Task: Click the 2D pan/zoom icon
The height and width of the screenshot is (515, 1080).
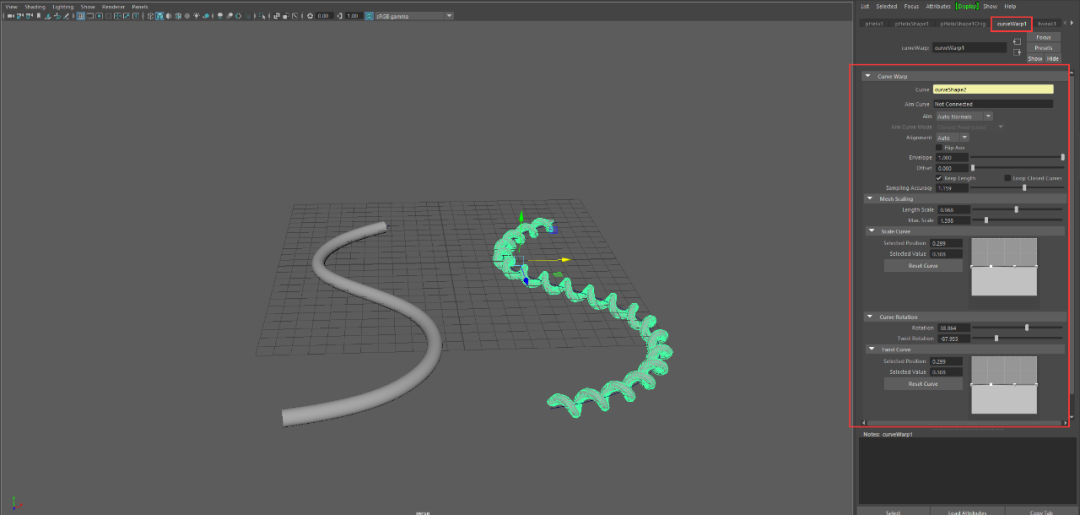Action: (57, 15)
